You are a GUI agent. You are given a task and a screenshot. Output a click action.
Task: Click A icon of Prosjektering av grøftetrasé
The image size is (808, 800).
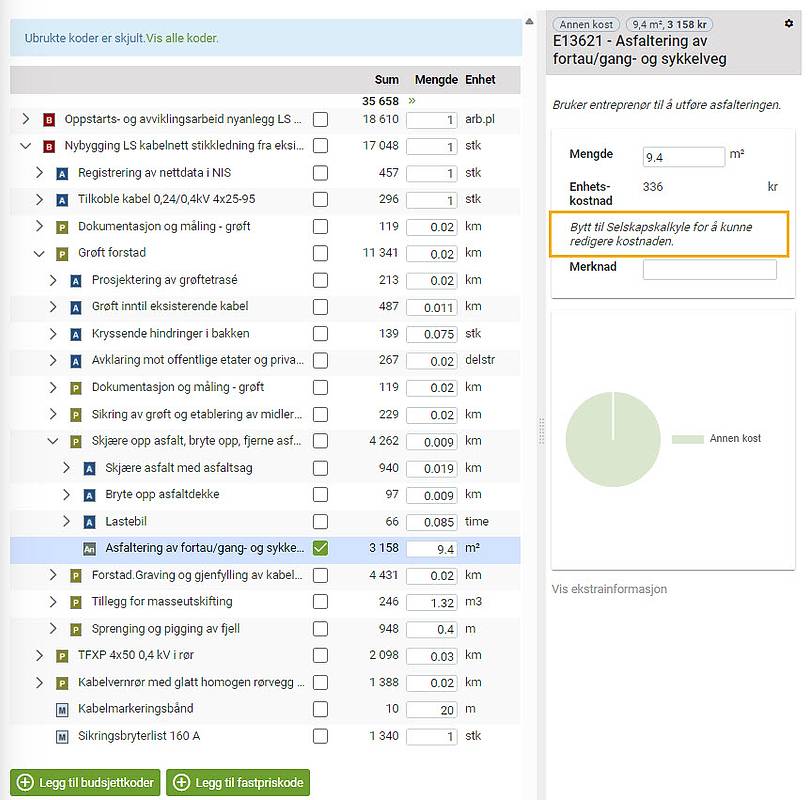click(76, 281)
